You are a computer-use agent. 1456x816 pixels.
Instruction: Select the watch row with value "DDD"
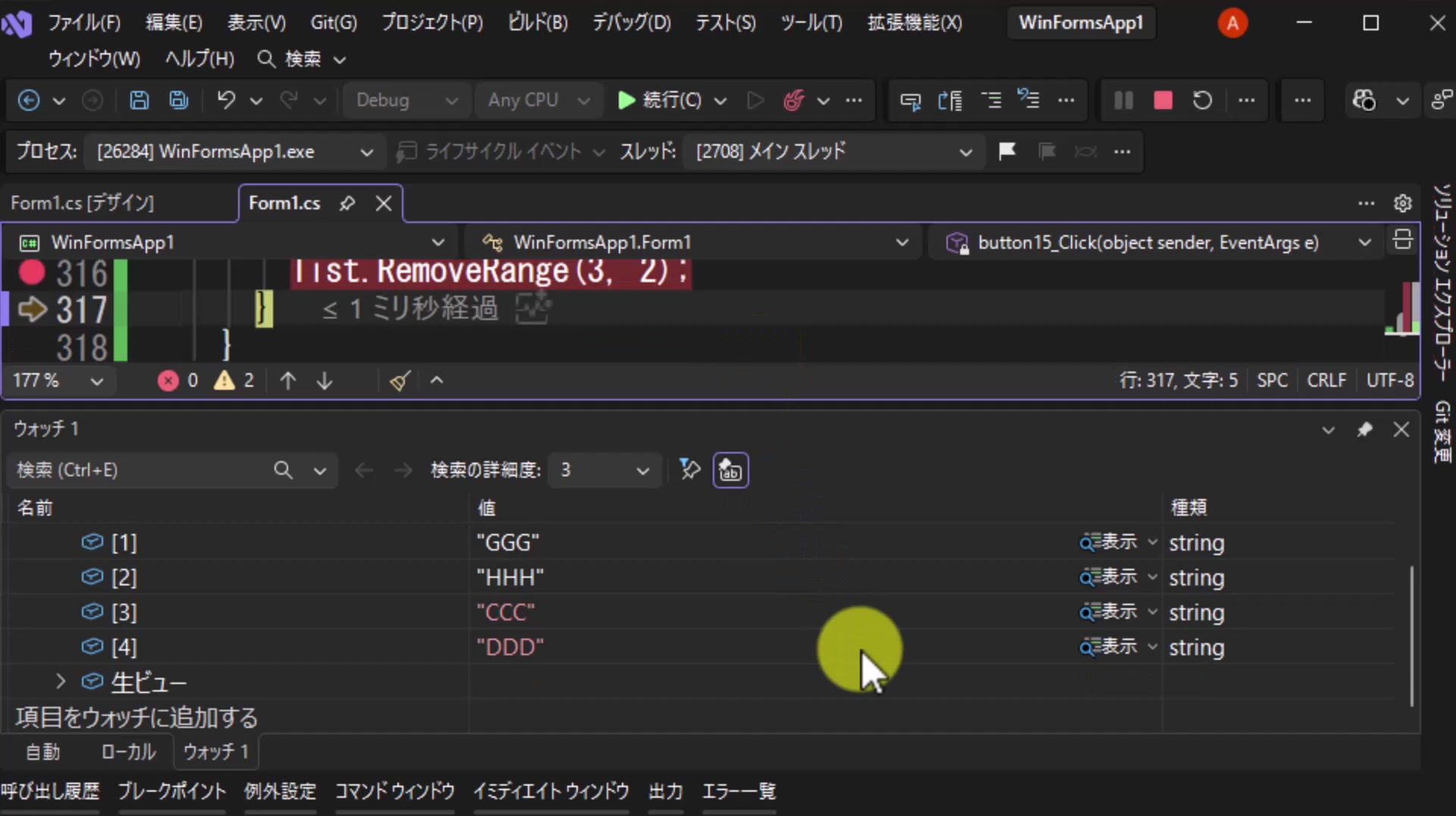pos(701,648)
